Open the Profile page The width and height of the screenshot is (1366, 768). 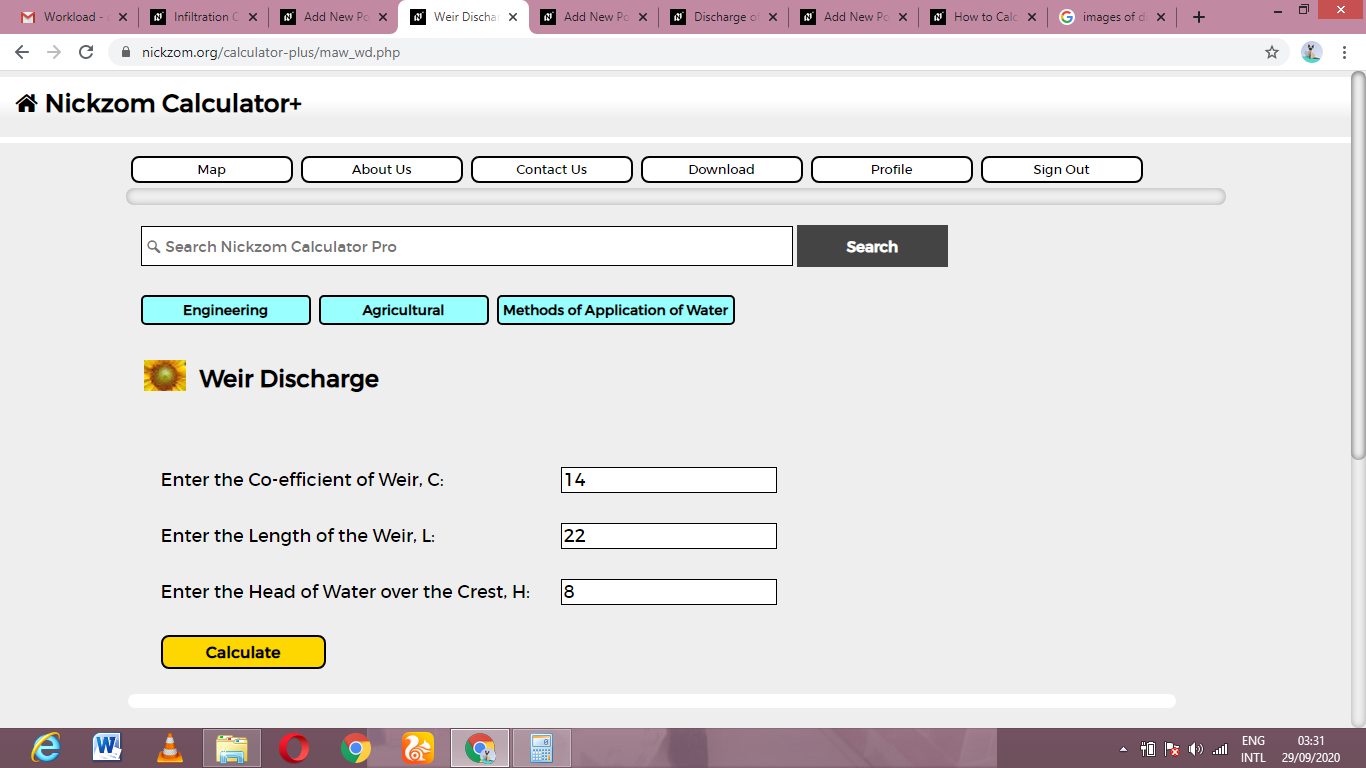click(892, 169)
